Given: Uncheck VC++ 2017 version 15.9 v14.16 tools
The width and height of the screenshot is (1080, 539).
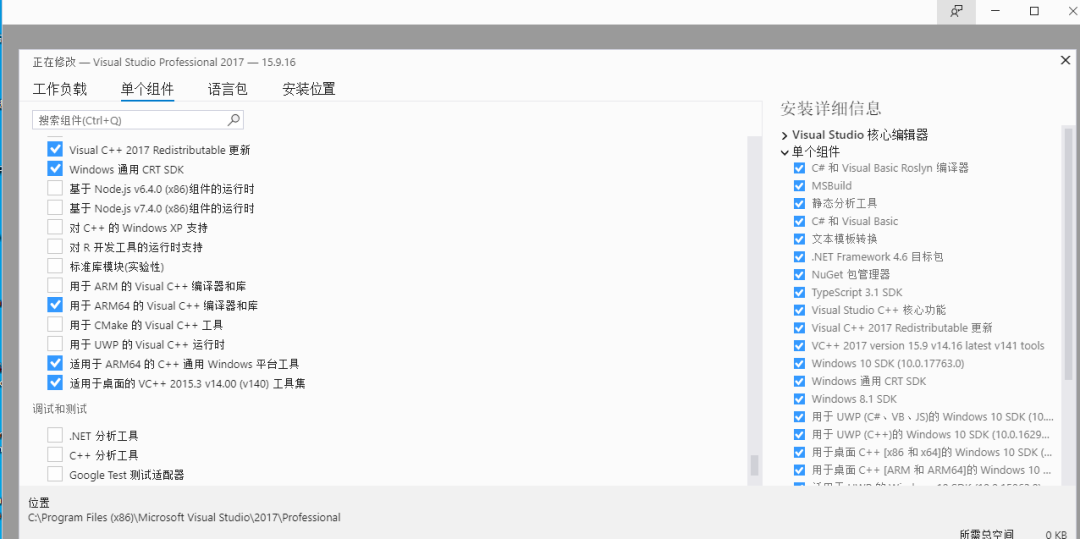Looking at the screenshot, I should (x=799, y=346).
